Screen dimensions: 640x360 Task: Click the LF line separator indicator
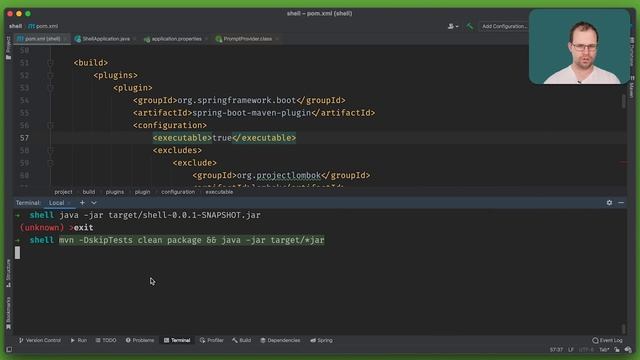click(571, 350)
